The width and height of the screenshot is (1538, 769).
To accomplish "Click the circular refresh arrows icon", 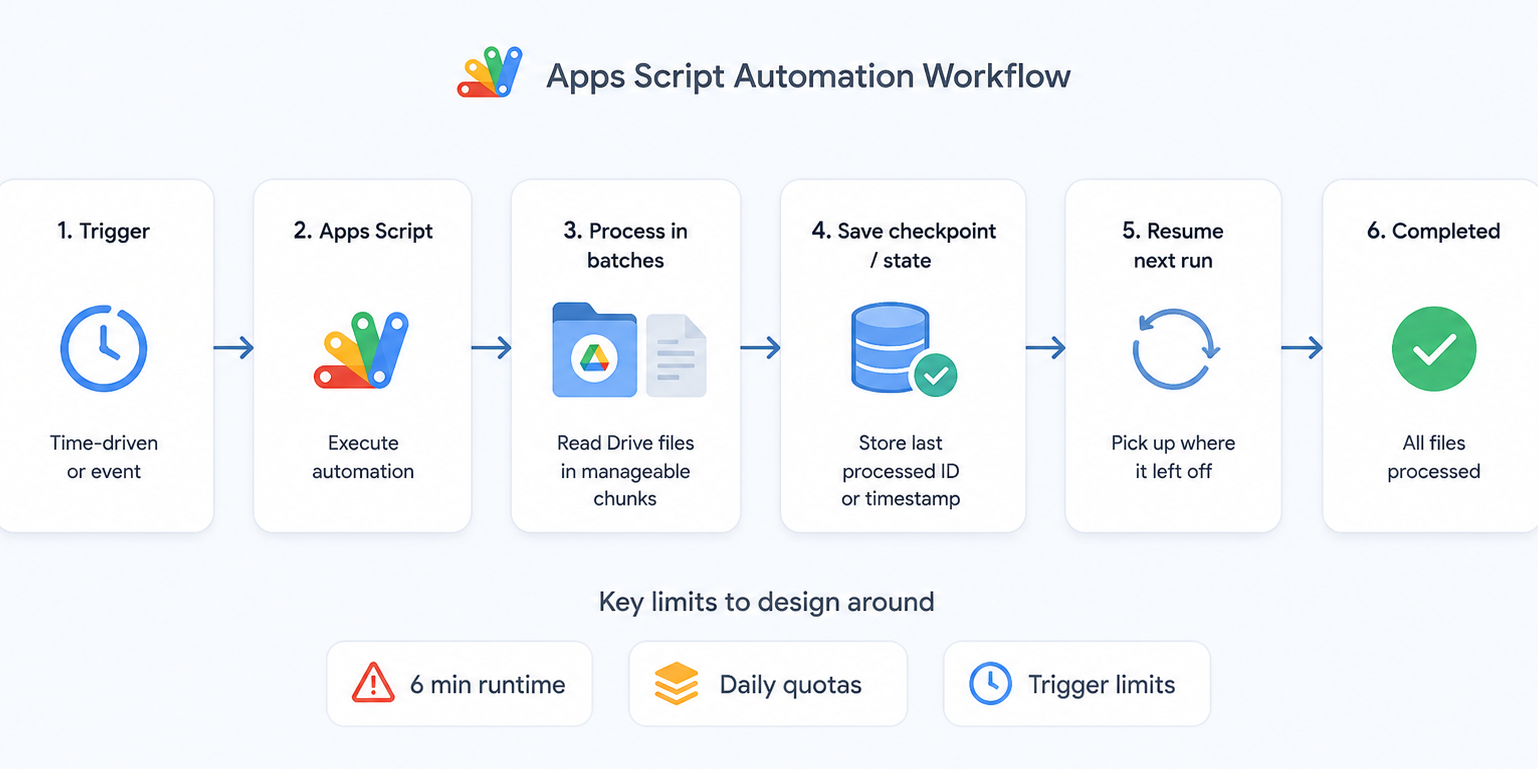I will 1174,349.
